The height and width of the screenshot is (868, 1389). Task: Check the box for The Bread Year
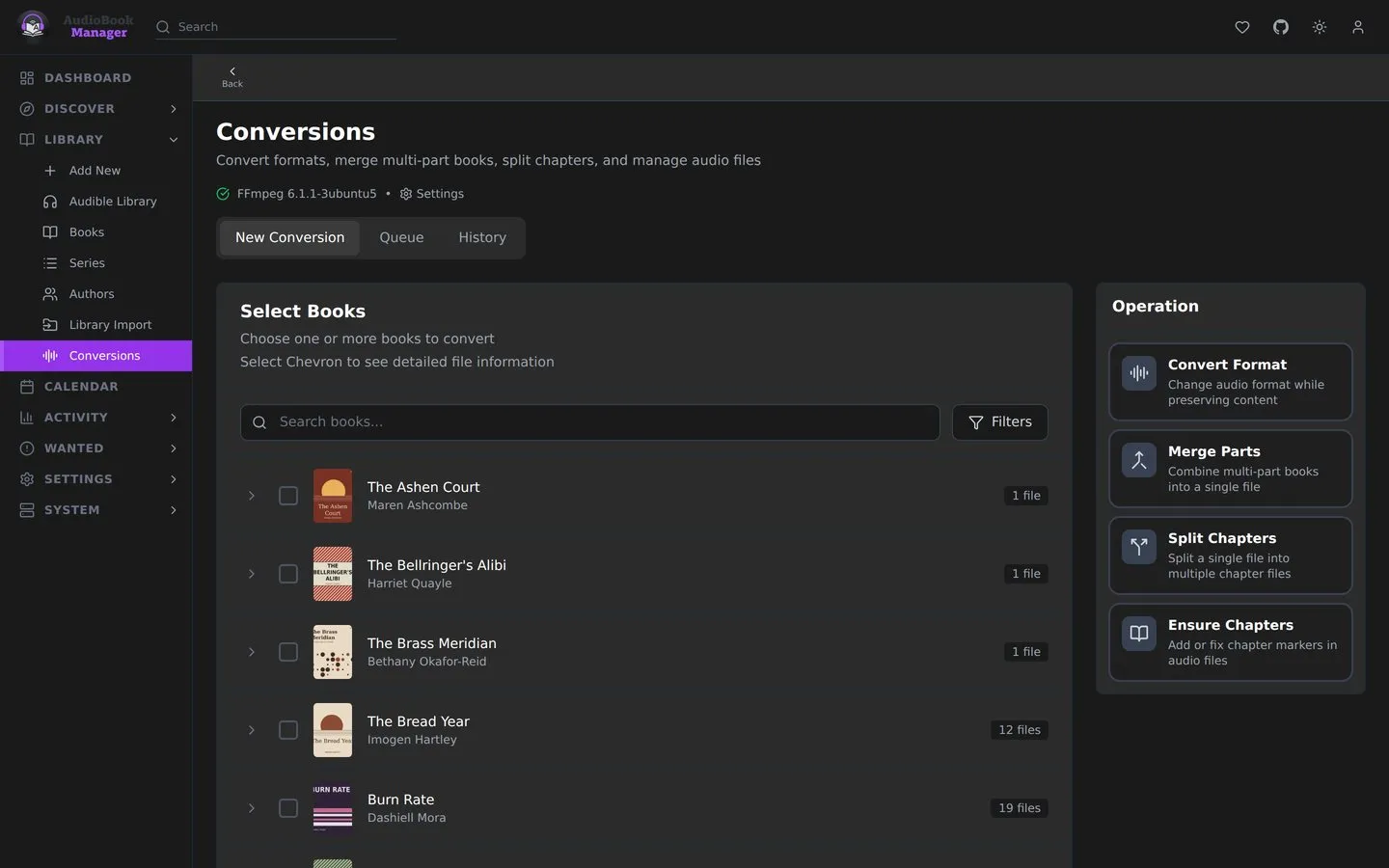[x=288, y=730]
